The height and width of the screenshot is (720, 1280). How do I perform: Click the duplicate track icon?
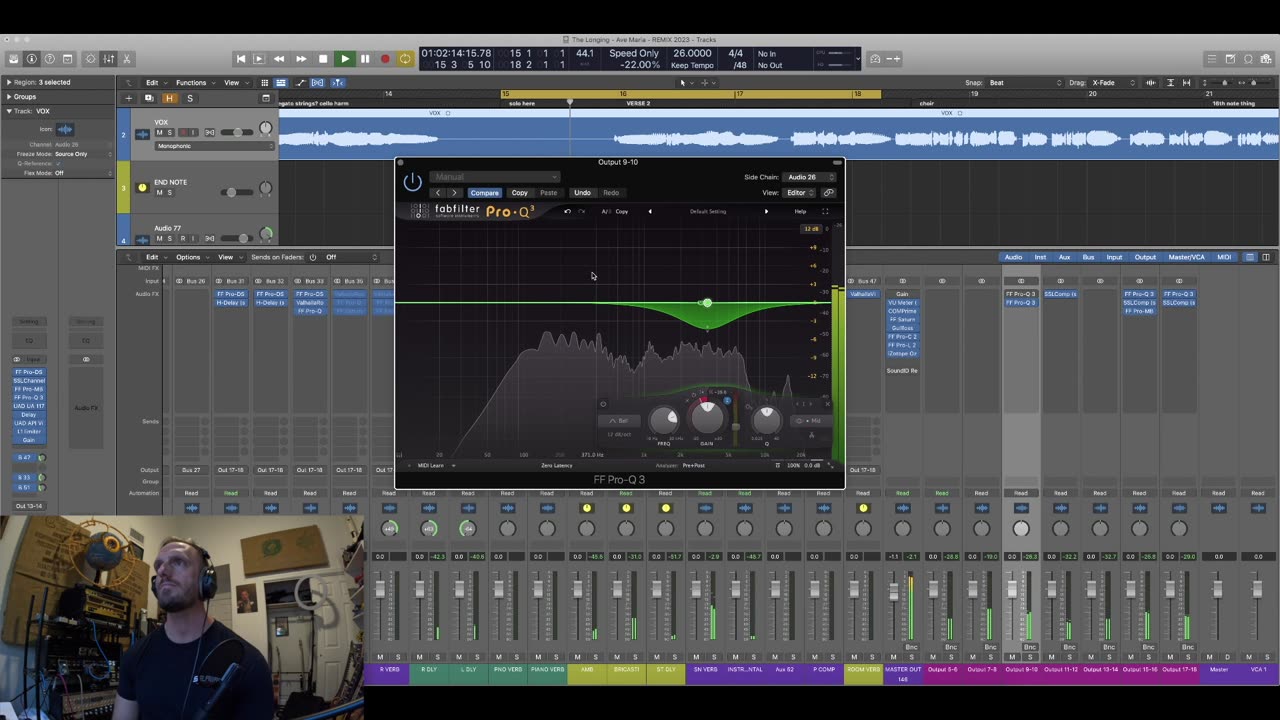click(149, 98)
